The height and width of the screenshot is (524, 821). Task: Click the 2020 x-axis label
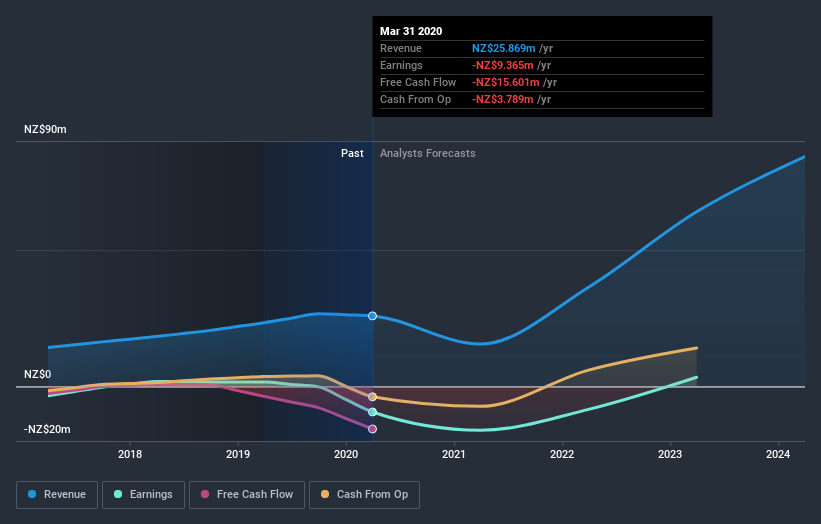pyautogui.click(x=346, y=454)
